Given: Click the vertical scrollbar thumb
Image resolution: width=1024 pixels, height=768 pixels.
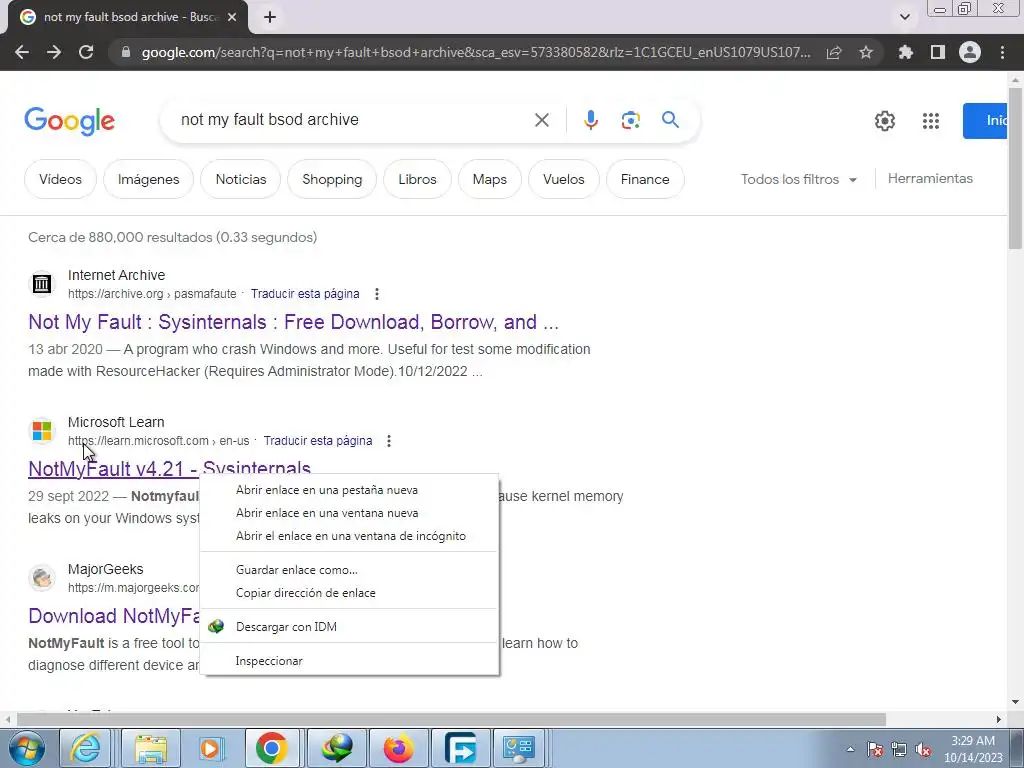Looking at the screenshot, I should [x=1015, y=168].
